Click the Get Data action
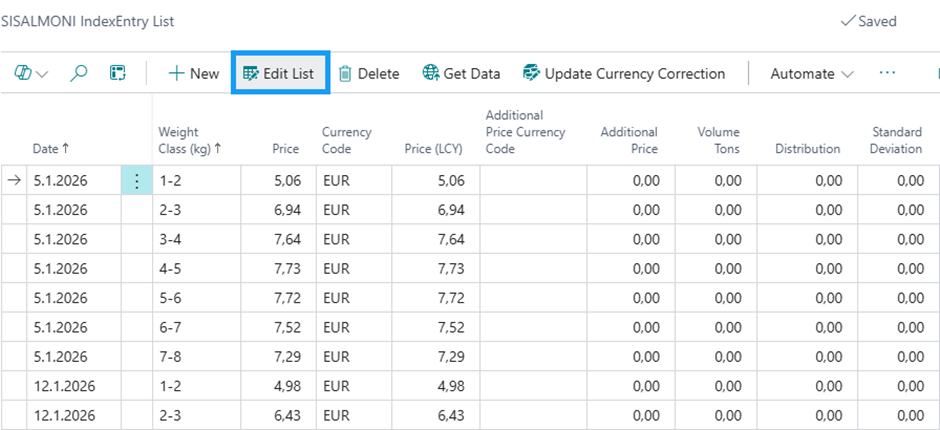The width and height of the screenshot is (940, 430). pos(461,74)
